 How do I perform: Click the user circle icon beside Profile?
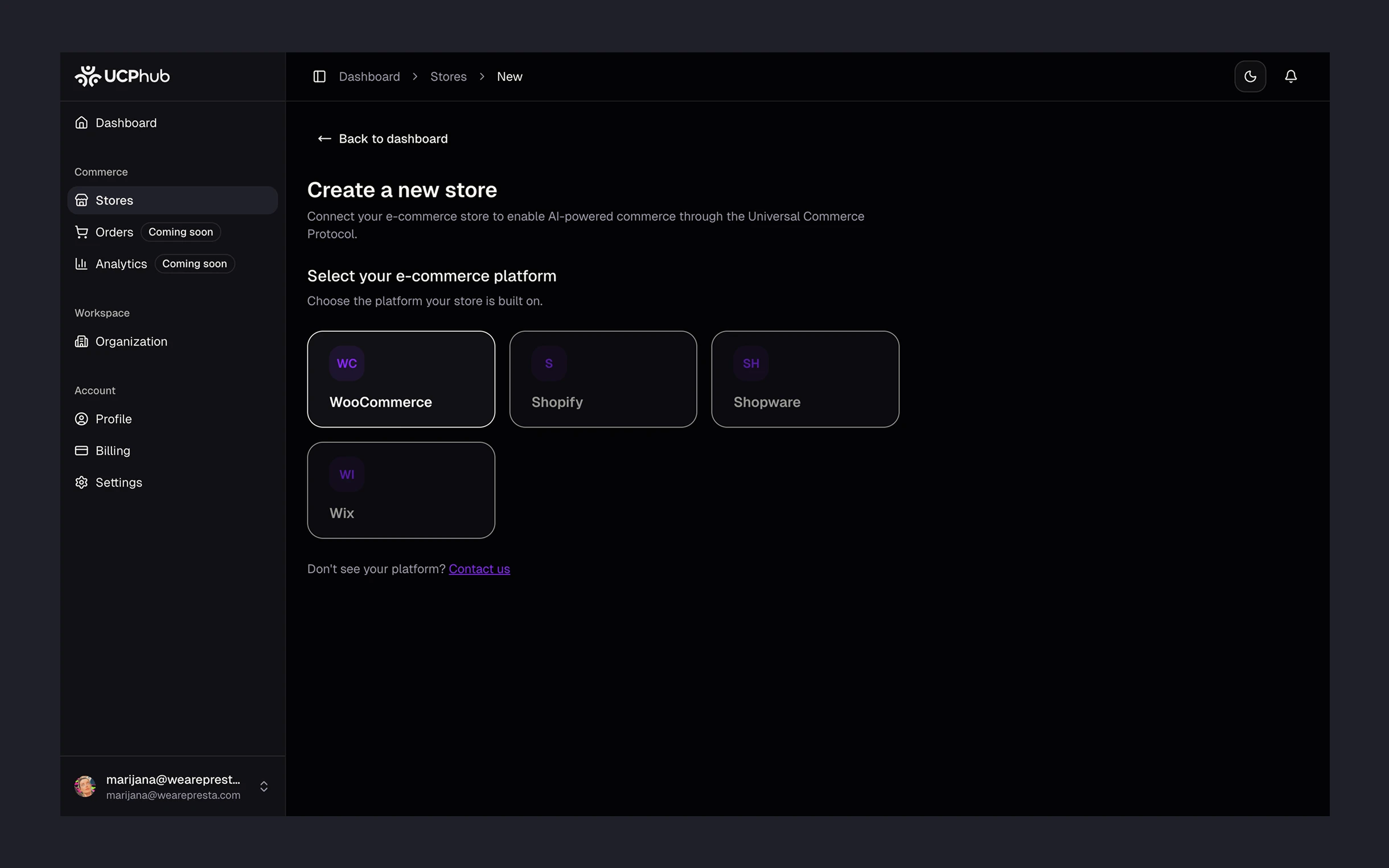click(81, 419)
